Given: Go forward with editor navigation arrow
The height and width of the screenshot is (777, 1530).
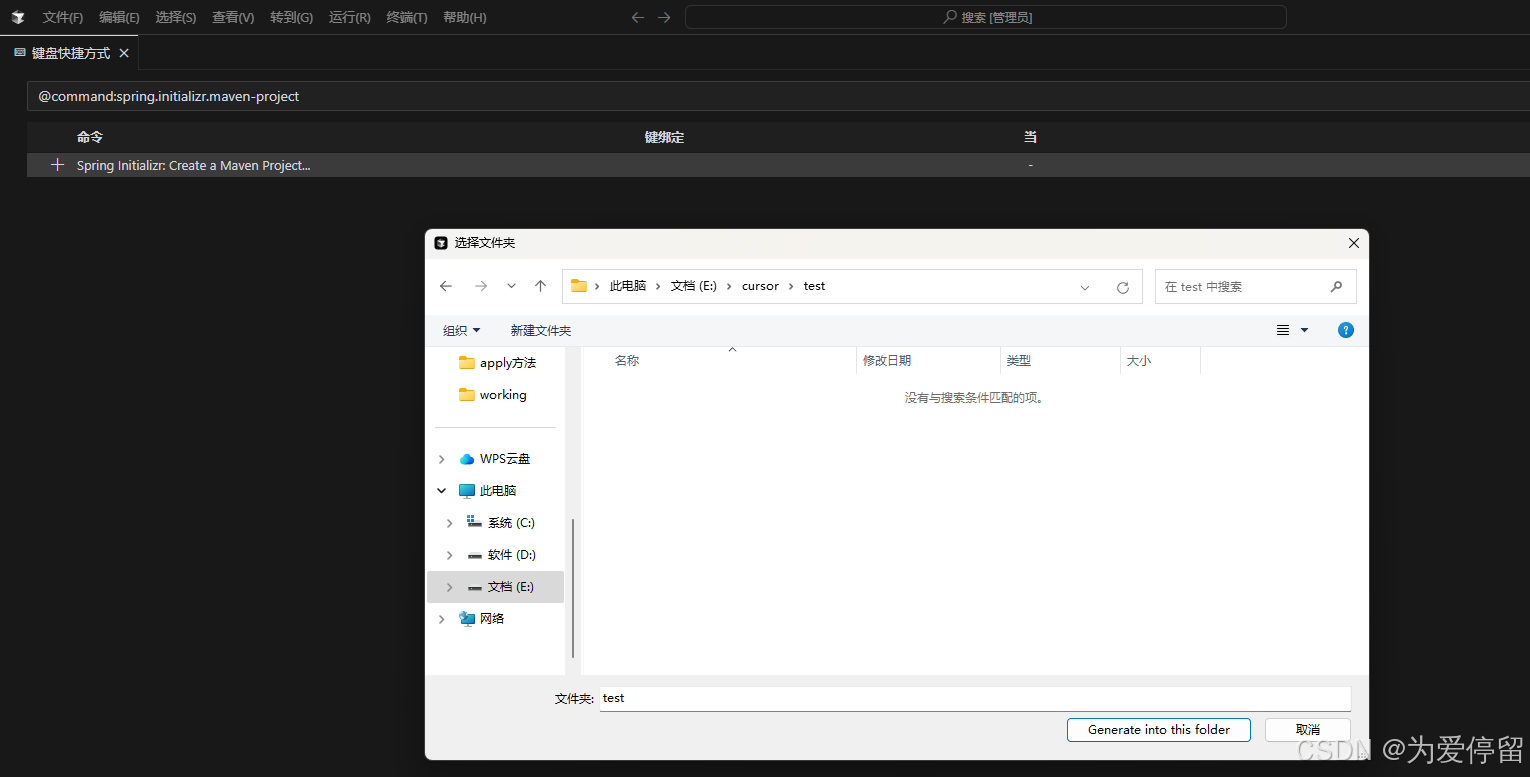Looking at the screenshot, I should click(x=664, y=17).
